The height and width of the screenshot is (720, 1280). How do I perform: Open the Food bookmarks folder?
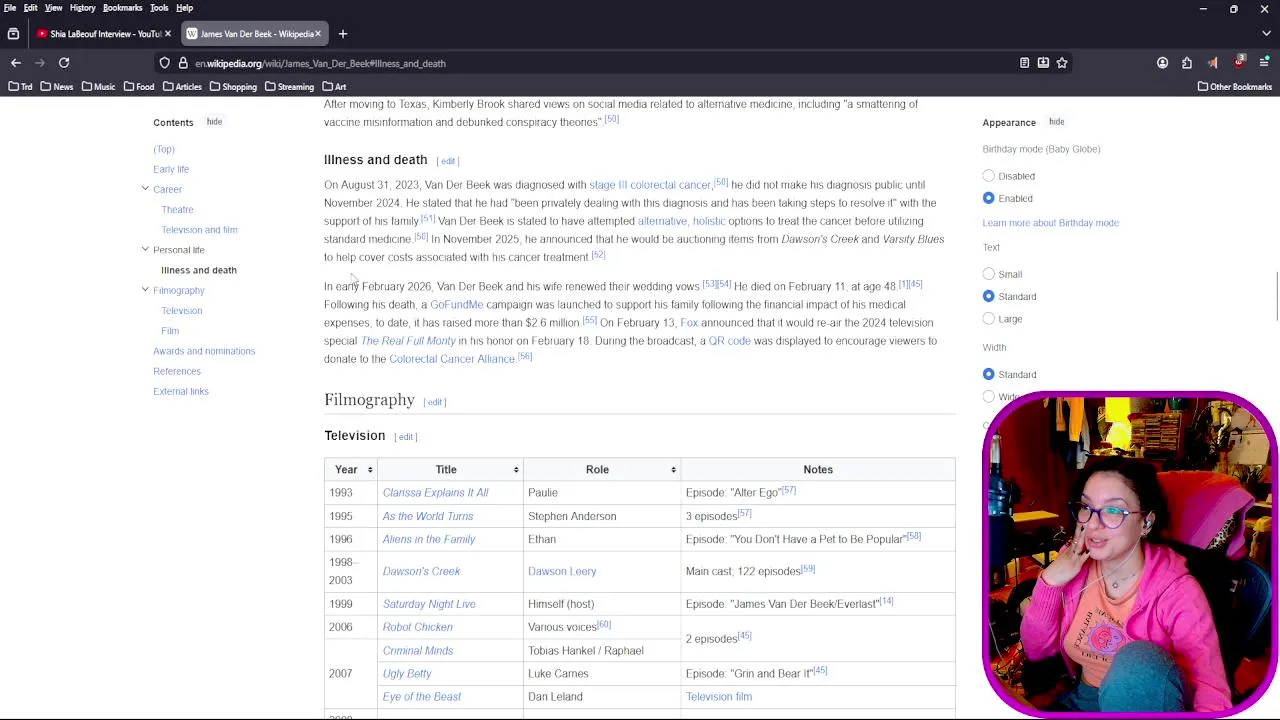click(x=138, y=87)
